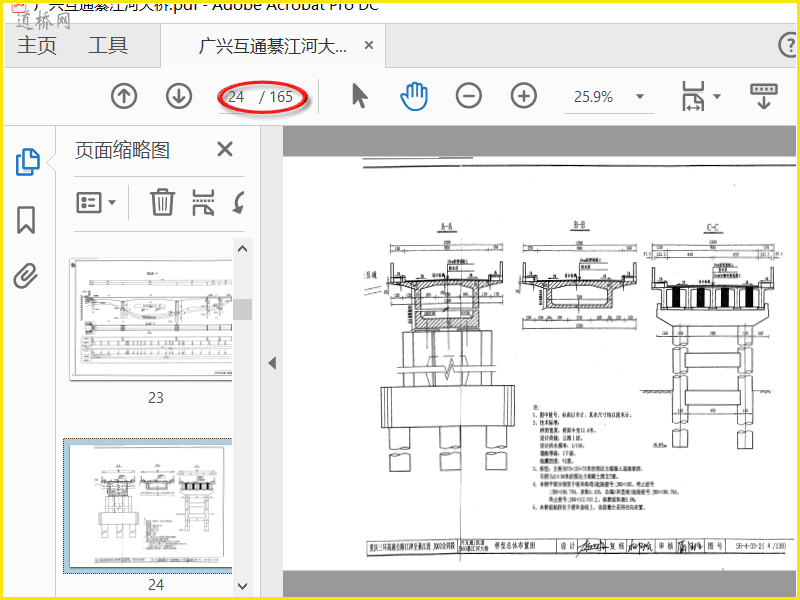The height and width of the screenshot is (600, 800).
Task: Open the zoom percentage dropdown arrow
Action: pos(640,96)
